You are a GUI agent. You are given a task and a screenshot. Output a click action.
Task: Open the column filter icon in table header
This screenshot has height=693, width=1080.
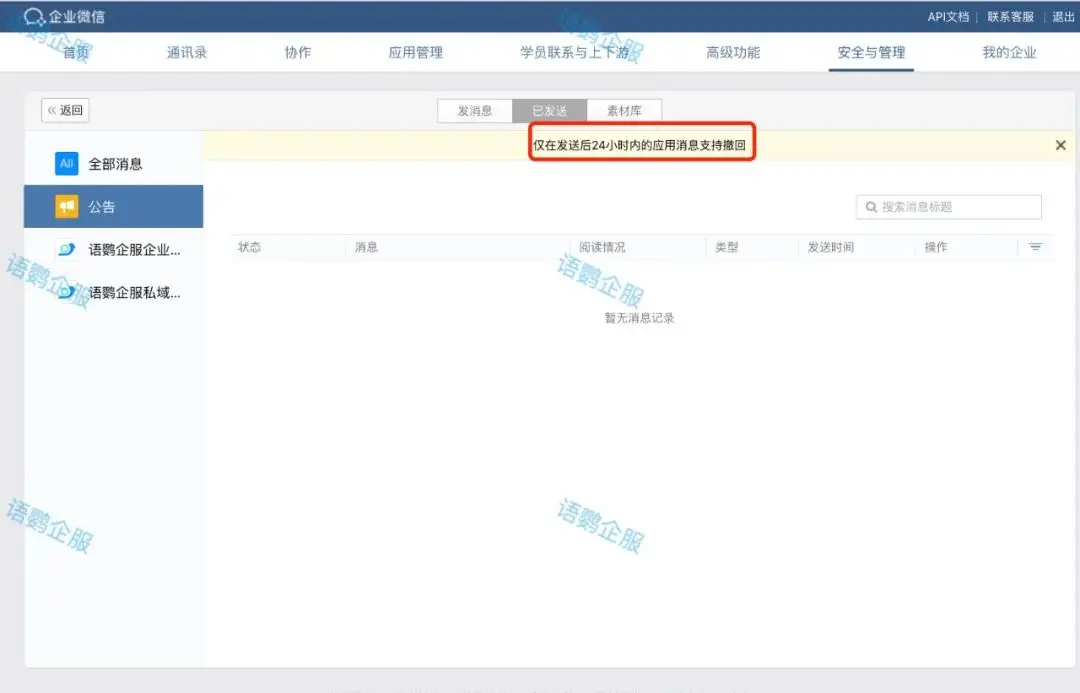click(x=1035, y=247)
